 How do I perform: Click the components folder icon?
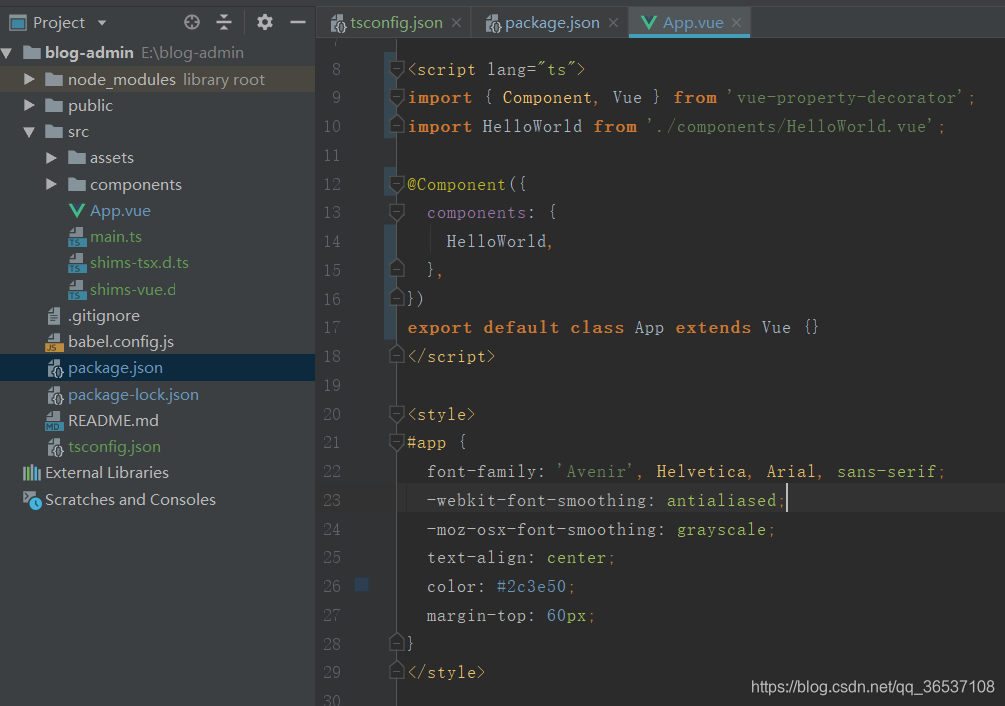point(76,185)
